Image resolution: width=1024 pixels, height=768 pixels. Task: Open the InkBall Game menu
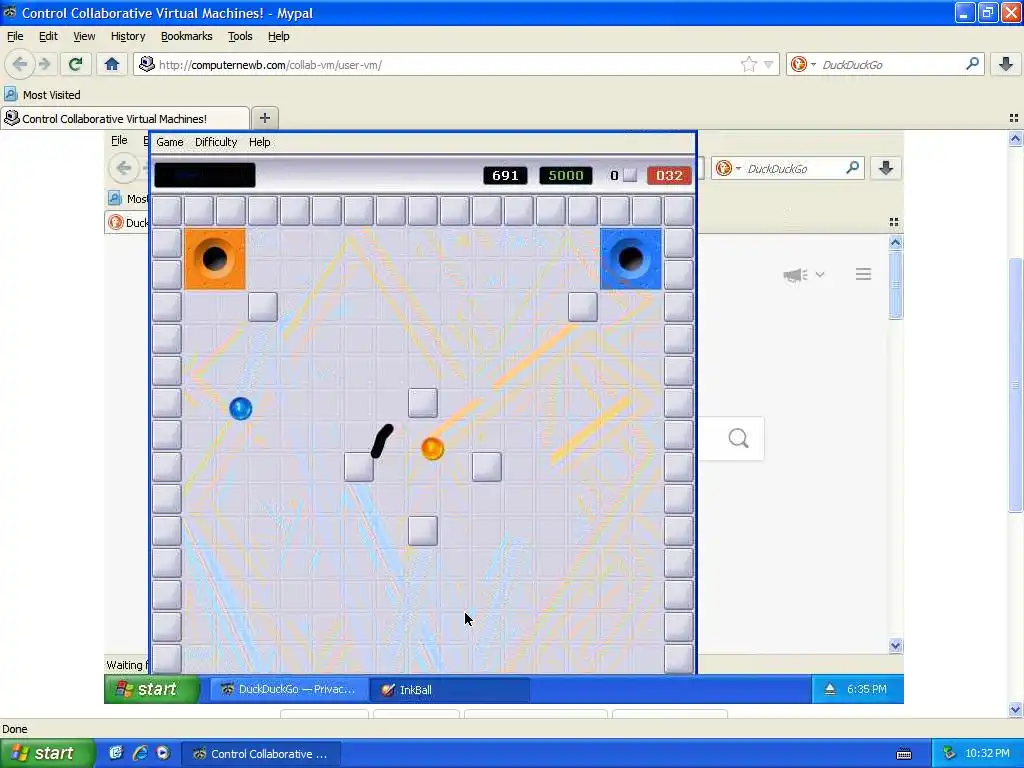170,142
